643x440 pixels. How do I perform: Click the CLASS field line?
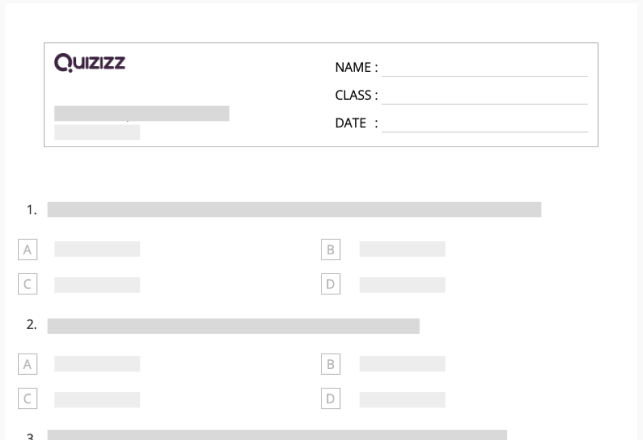pos(485,98)
